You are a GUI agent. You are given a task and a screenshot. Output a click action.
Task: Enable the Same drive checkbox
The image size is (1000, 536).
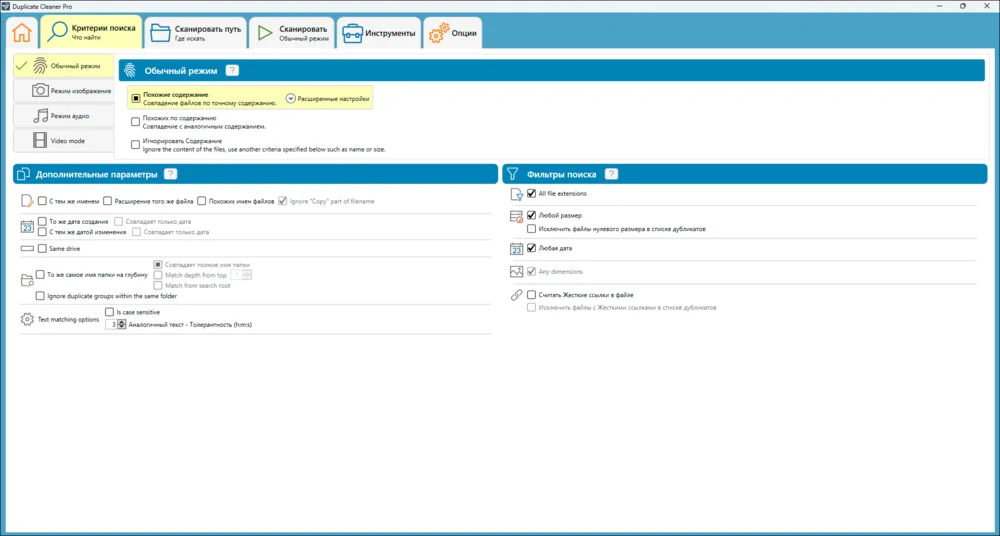42,248
